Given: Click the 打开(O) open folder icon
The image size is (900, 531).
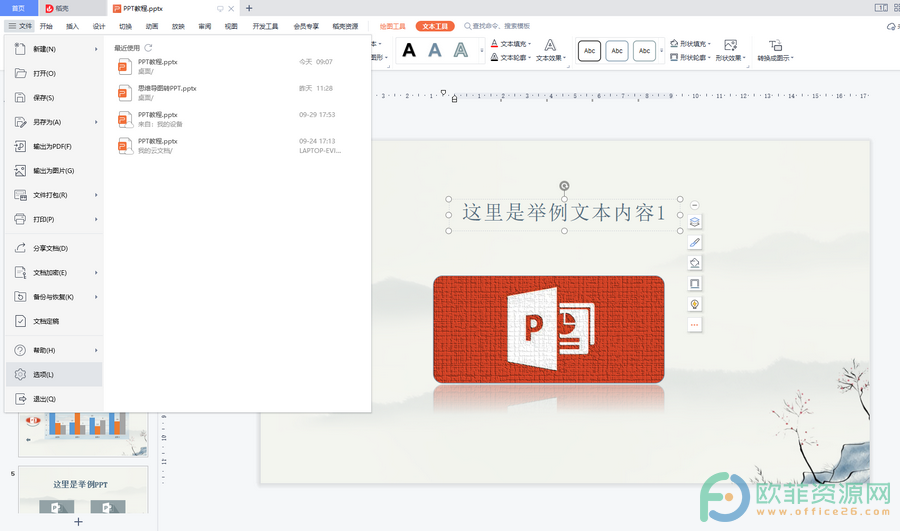Looking at the screenshot, I should (20, 73).
